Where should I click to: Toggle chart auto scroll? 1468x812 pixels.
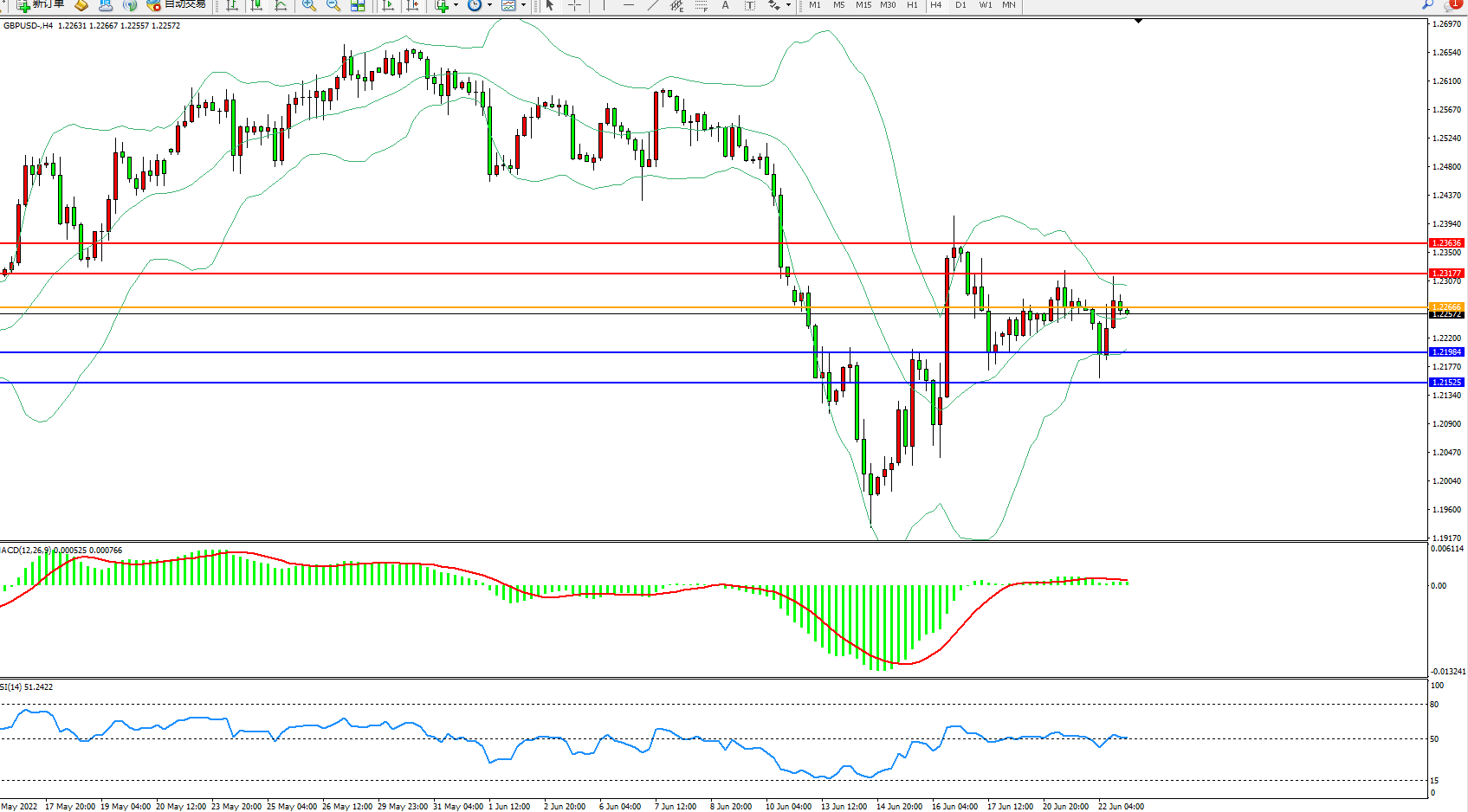[x=388, y=5]
